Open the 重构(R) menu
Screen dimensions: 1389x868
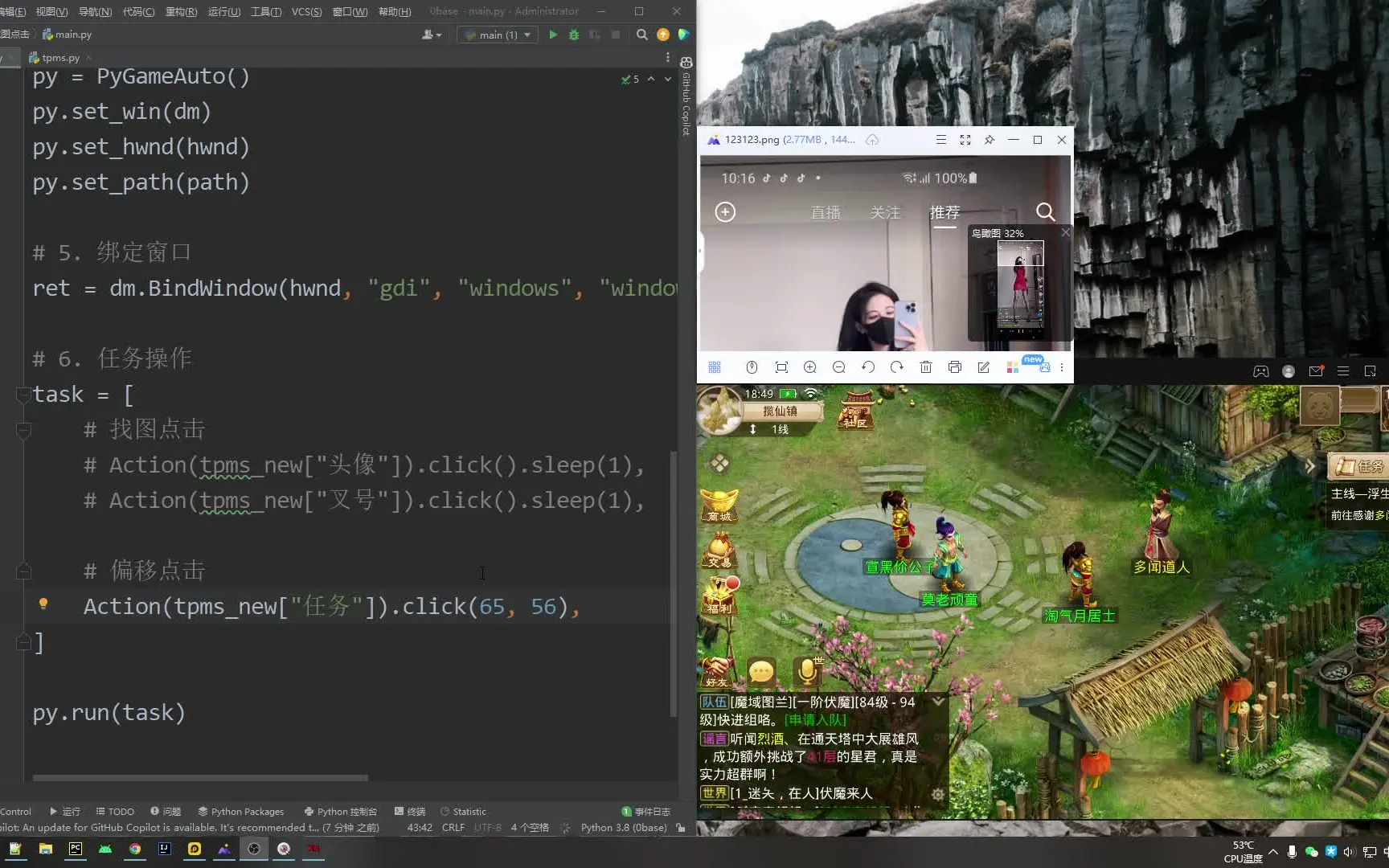pos(181,11)
